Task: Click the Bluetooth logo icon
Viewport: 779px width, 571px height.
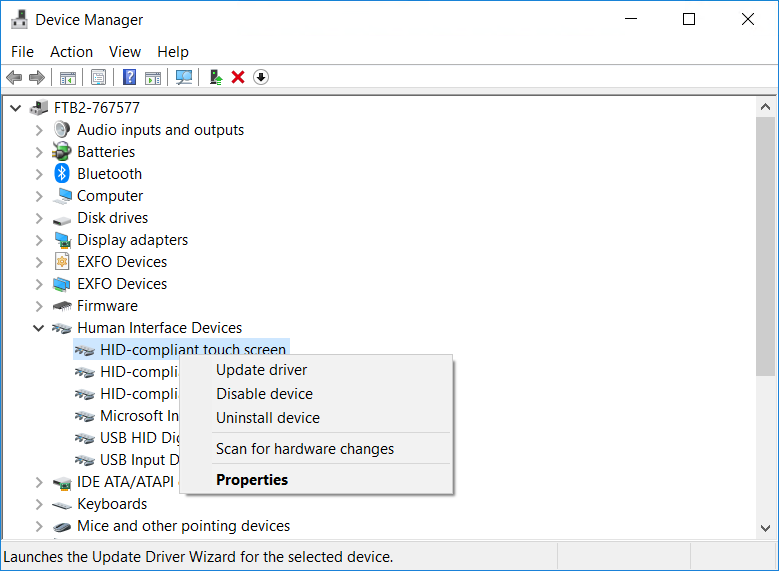Action: (x=62, y=173)
